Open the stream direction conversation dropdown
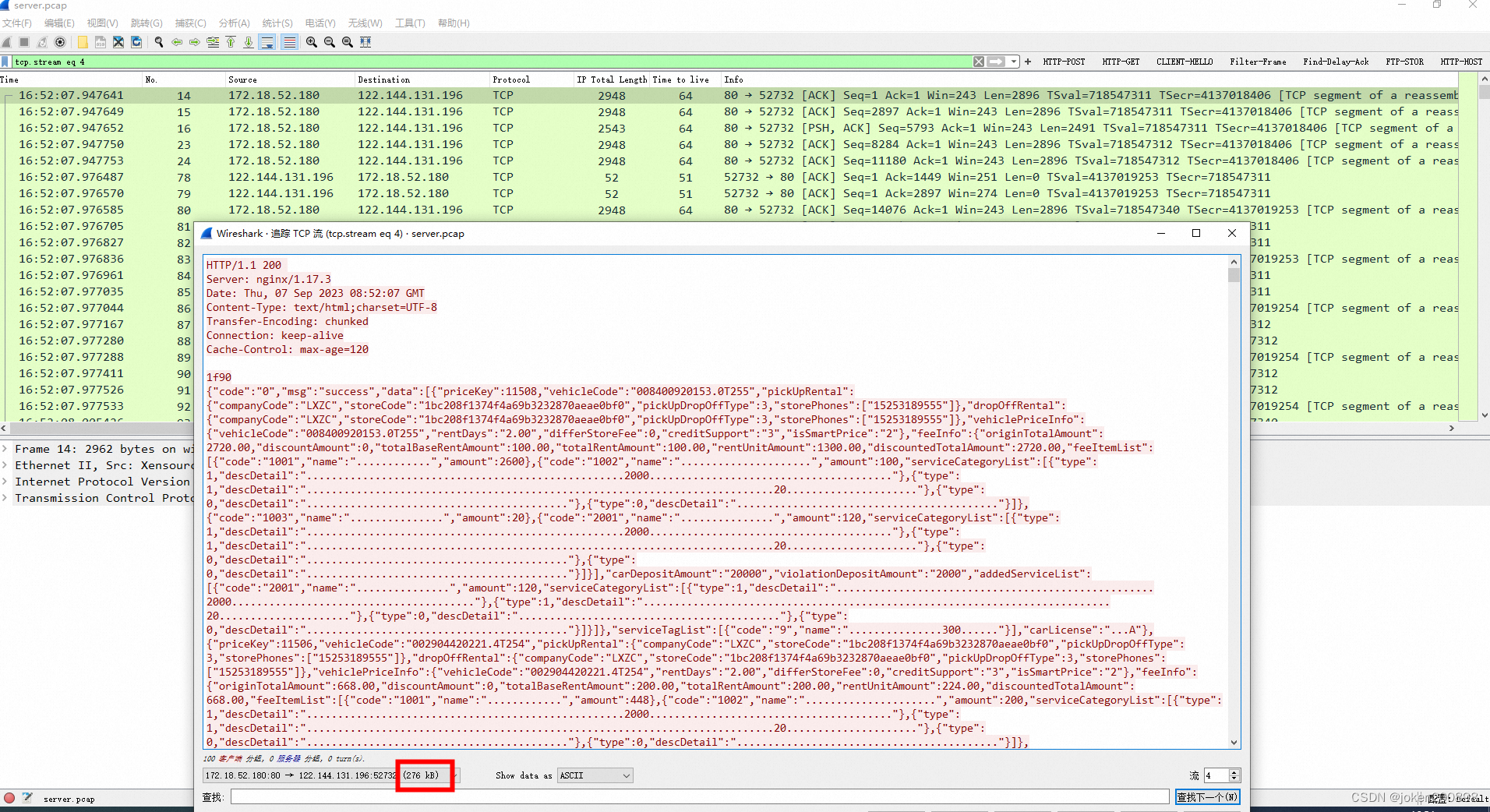The image size is (1490, 812). pyautogui.click(x=331, y=775)
